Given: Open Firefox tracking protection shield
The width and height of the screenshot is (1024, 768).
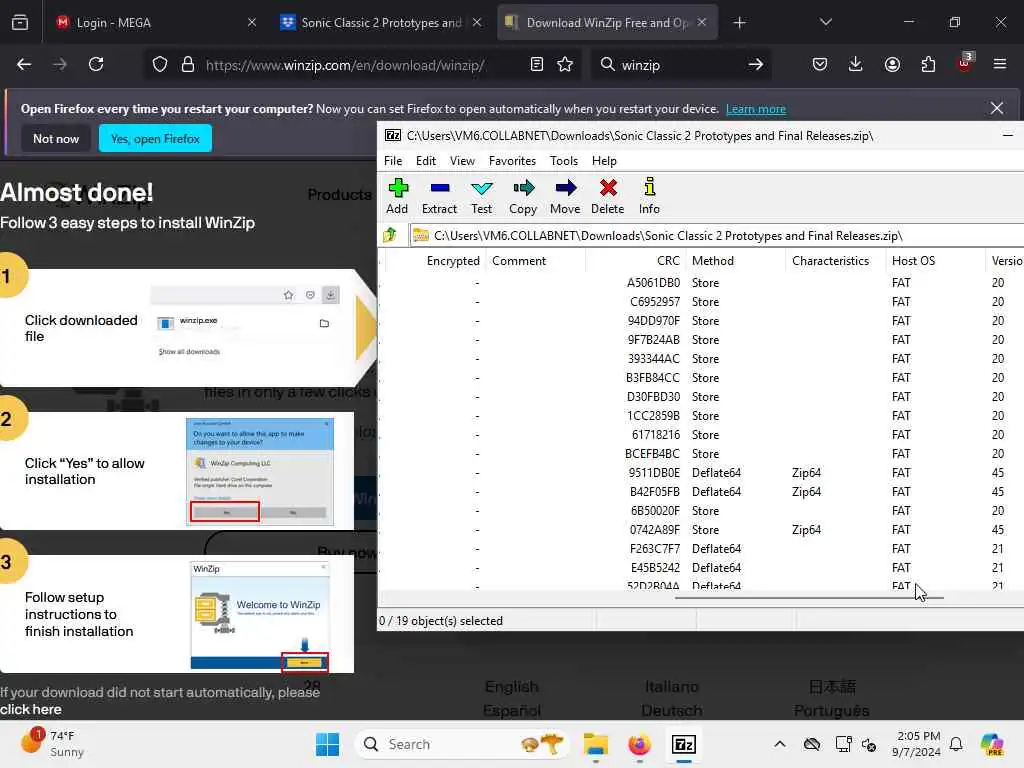Looking at the screenshot, I should pos(160,65).
